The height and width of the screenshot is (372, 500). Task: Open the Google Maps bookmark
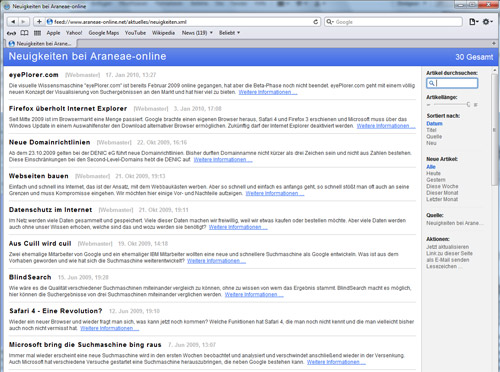point(104,33)
